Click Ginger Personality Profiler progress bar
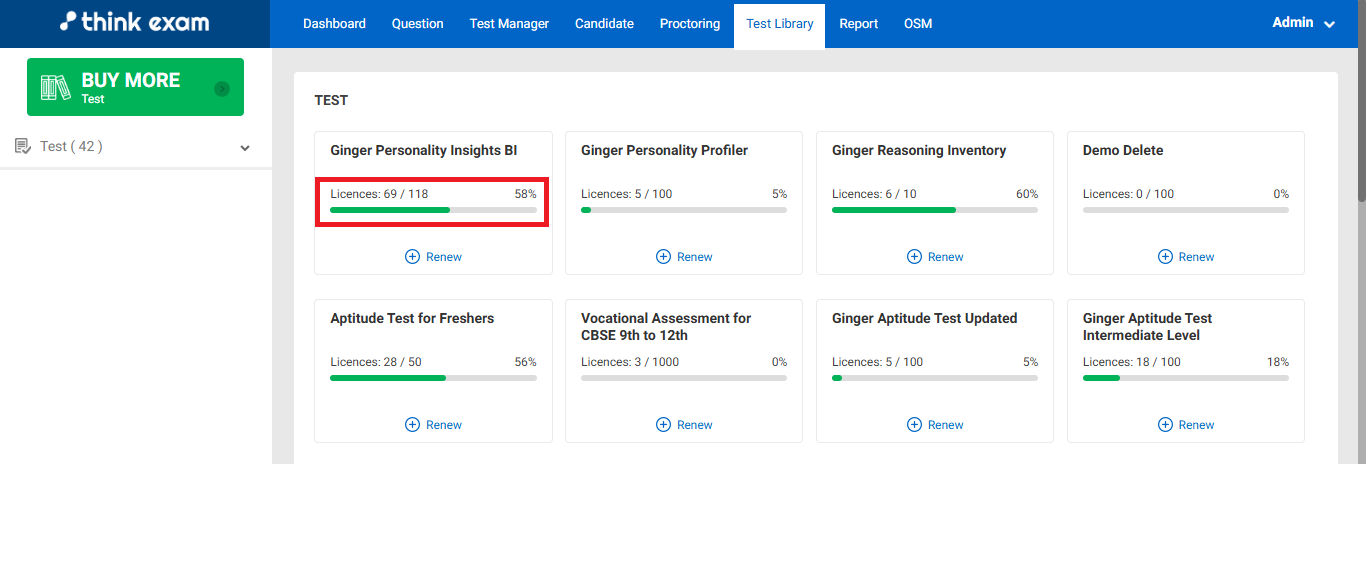Viewport: 1366px width, 572px height. [684, 210]
